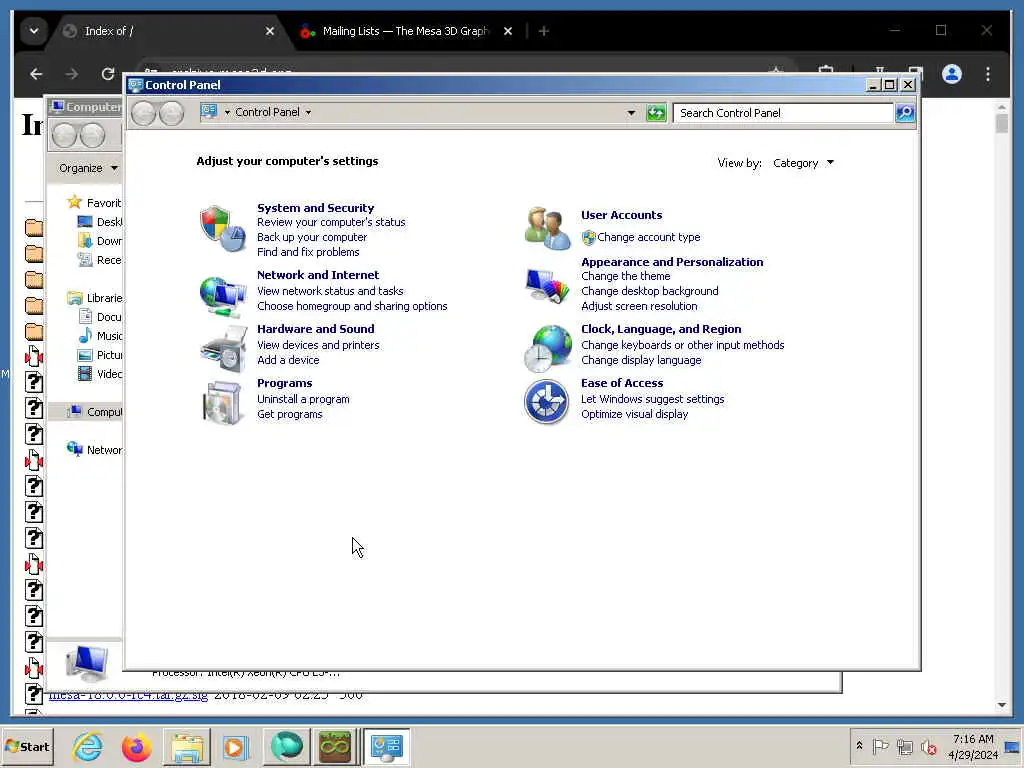1024x768 pixels.
Task: Click Change display language link
Action: tap(641, 360)
